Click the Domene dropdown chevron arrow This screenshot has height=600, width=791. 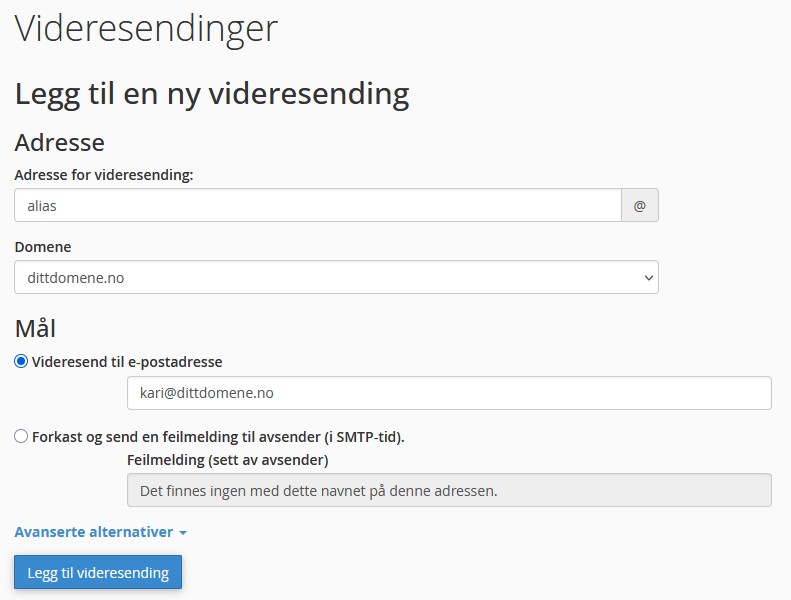pyautogui.click(x=648, y=277)
